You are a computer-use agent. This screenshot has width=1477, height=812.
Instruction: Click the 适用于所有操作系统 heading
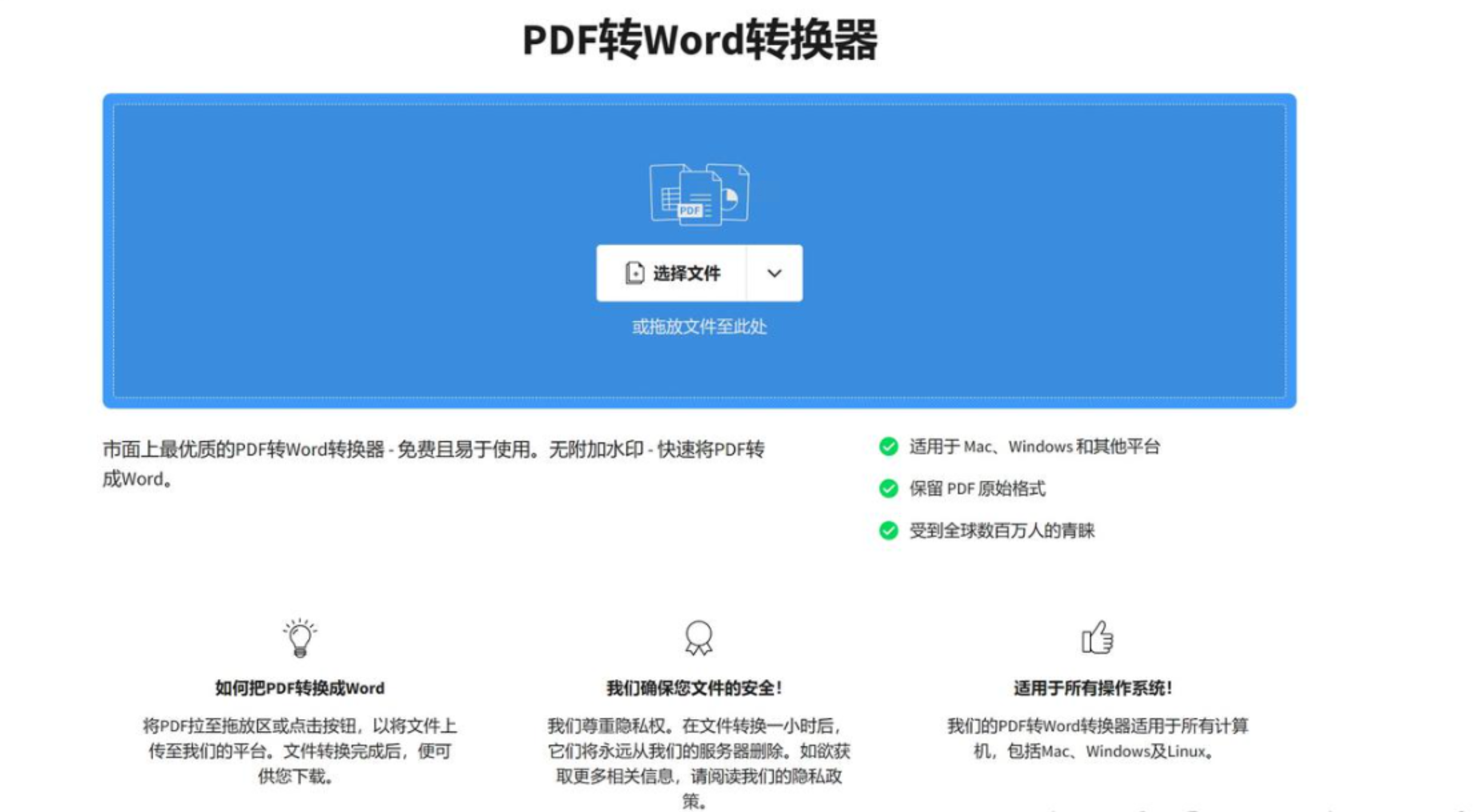(x=1093, y=688)
